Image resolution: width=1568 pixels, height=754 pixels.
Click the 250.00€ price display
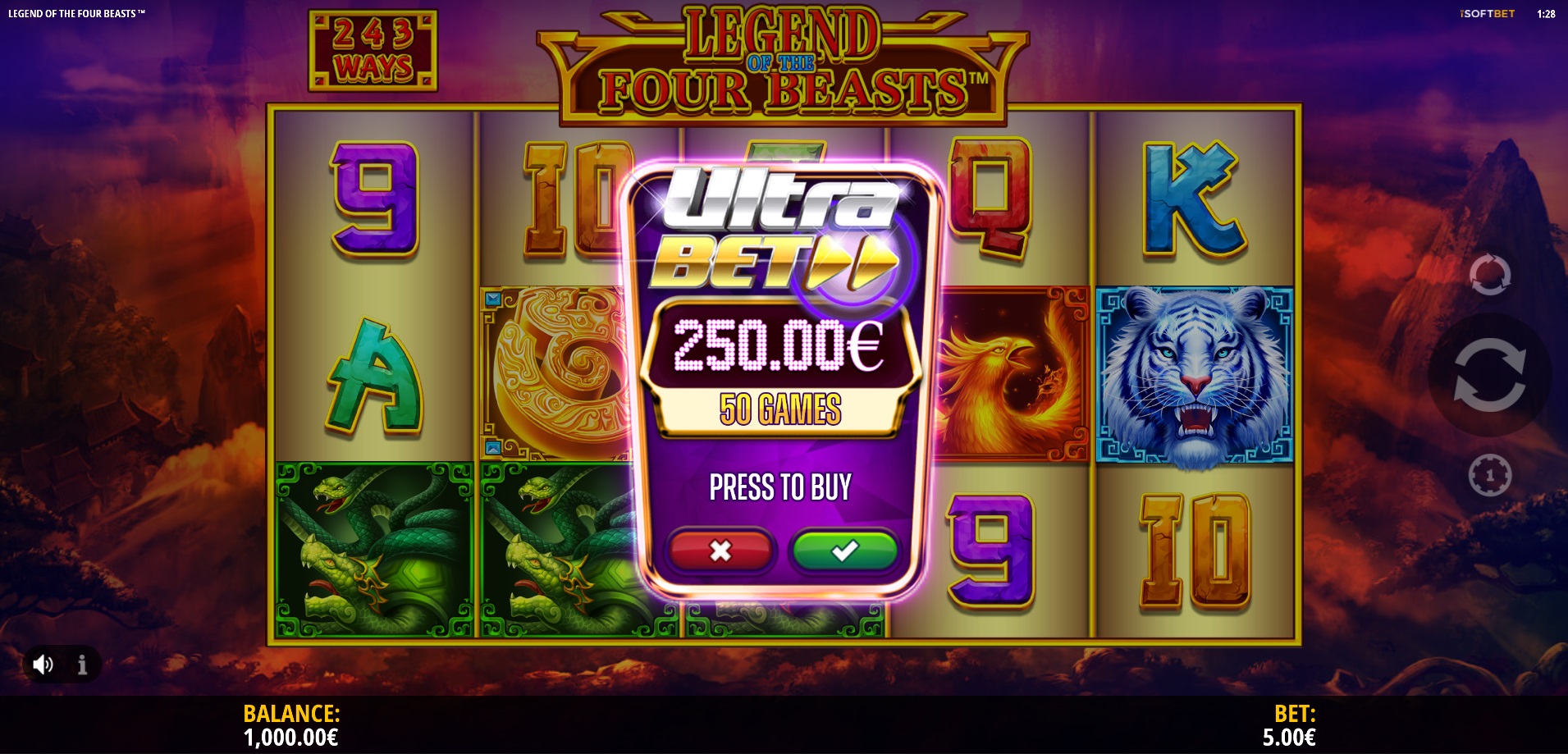click(779, 345)
